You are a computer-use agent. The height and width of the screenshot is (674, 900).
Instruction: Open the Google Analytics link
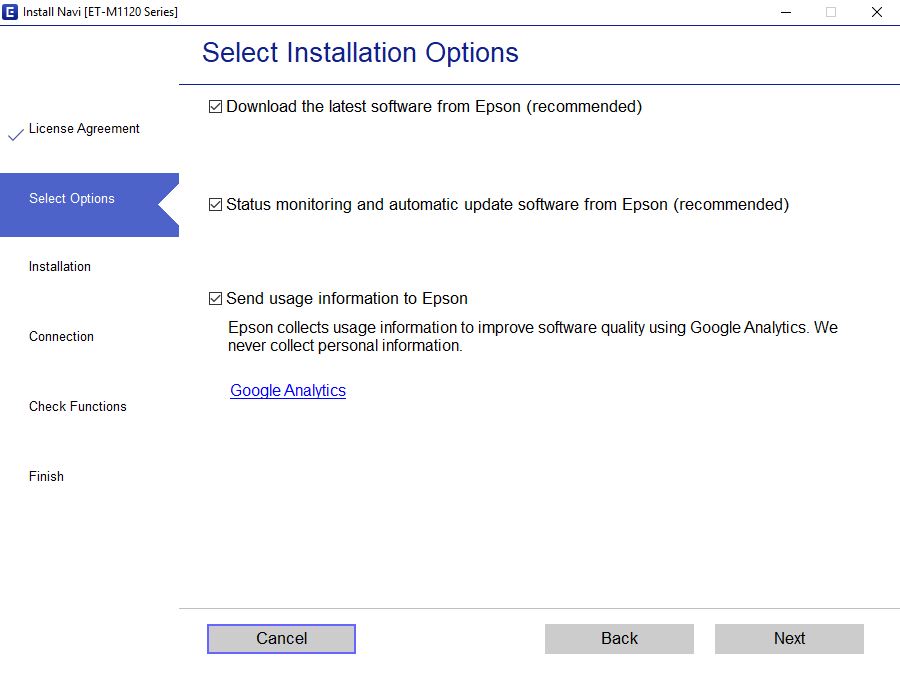[x=288, y=390]
